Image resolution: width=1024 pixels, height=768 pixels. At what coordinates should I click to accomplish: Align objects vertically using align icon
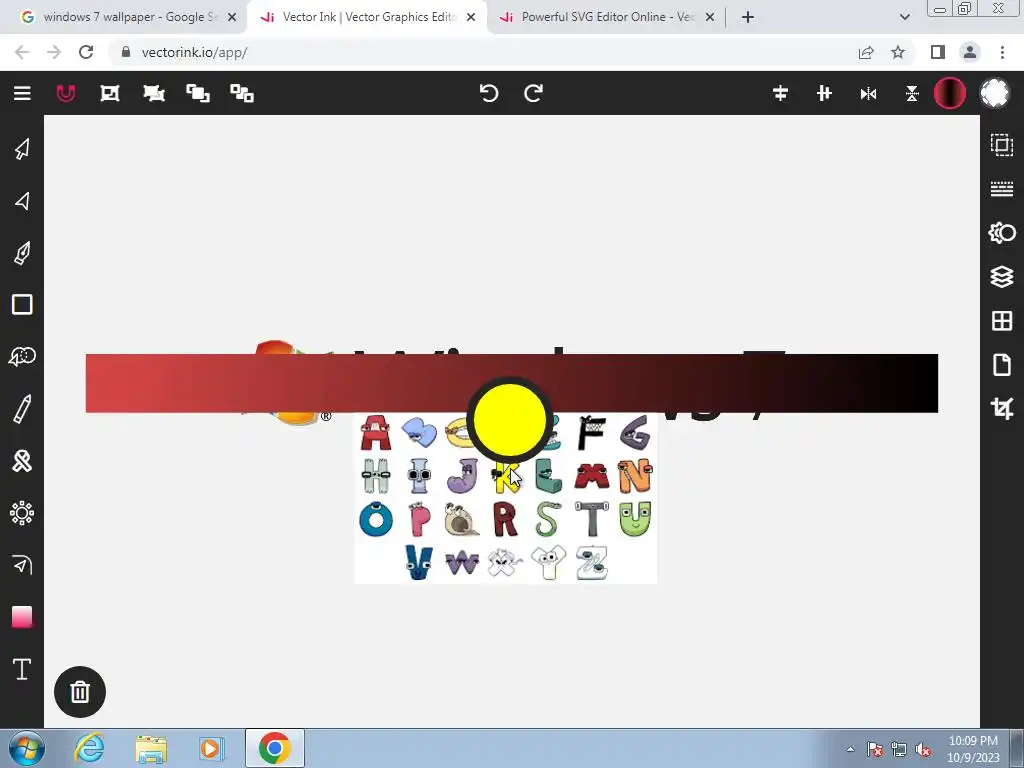824,93
